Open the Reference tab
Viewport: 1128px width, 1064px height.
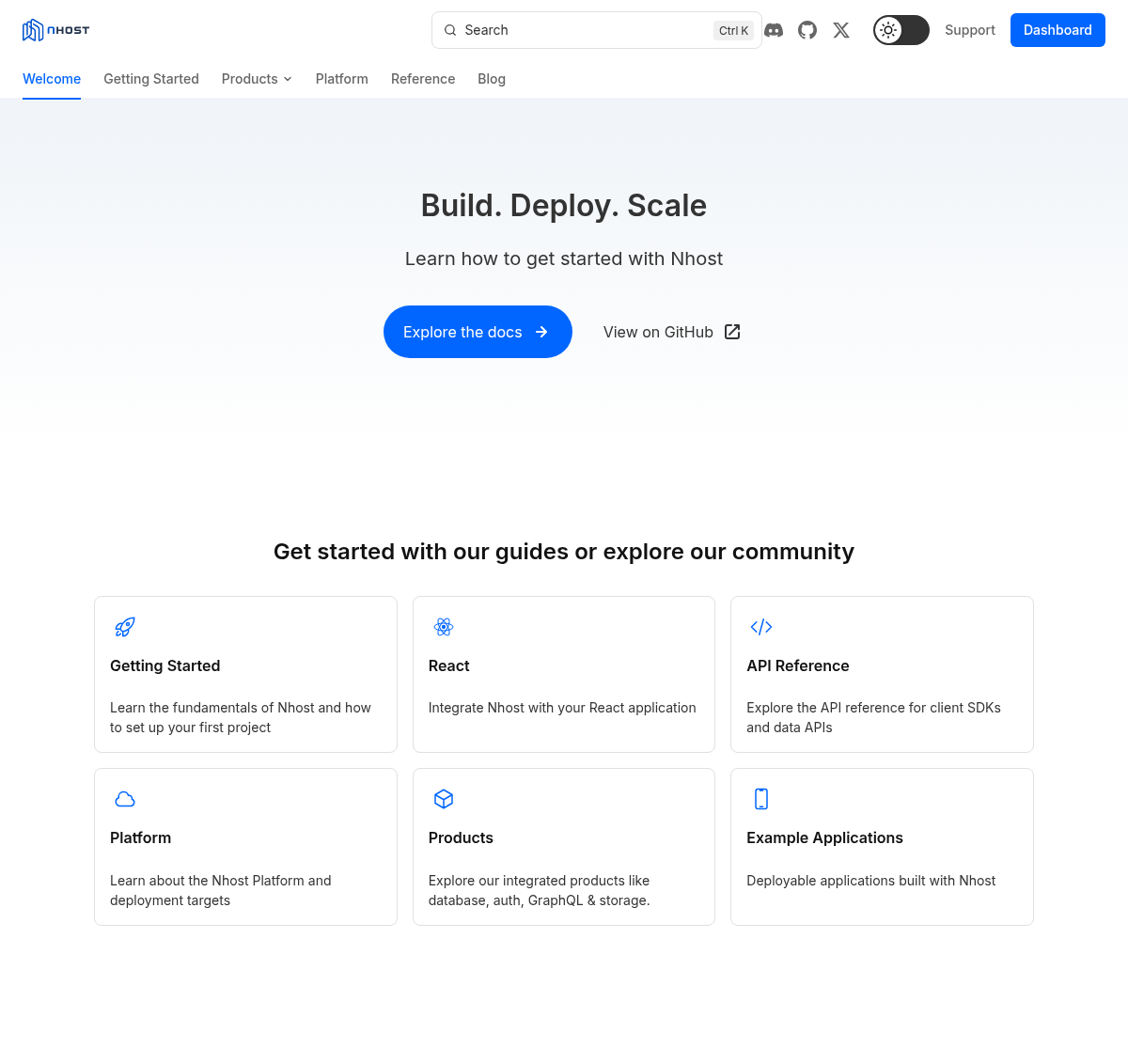click(x=423, y=79)
